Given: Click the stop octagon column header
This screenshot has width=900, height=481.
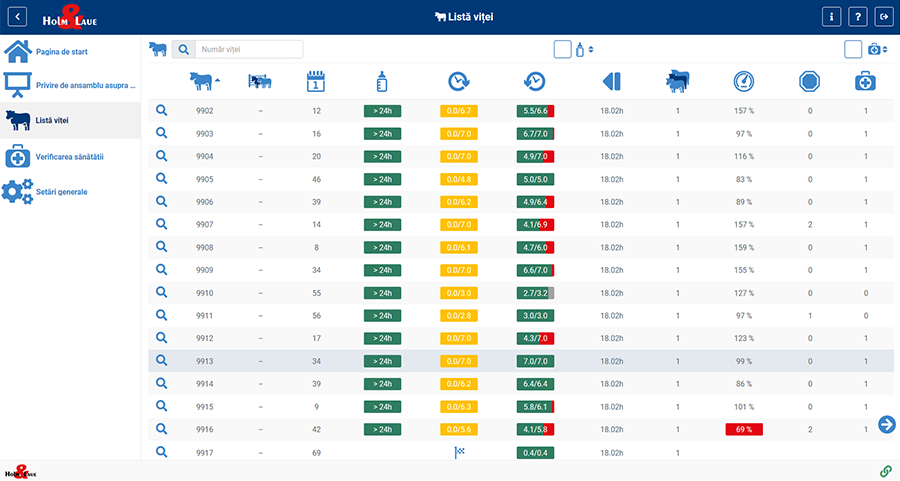Looking at the screenshot, I should [809, 82].
